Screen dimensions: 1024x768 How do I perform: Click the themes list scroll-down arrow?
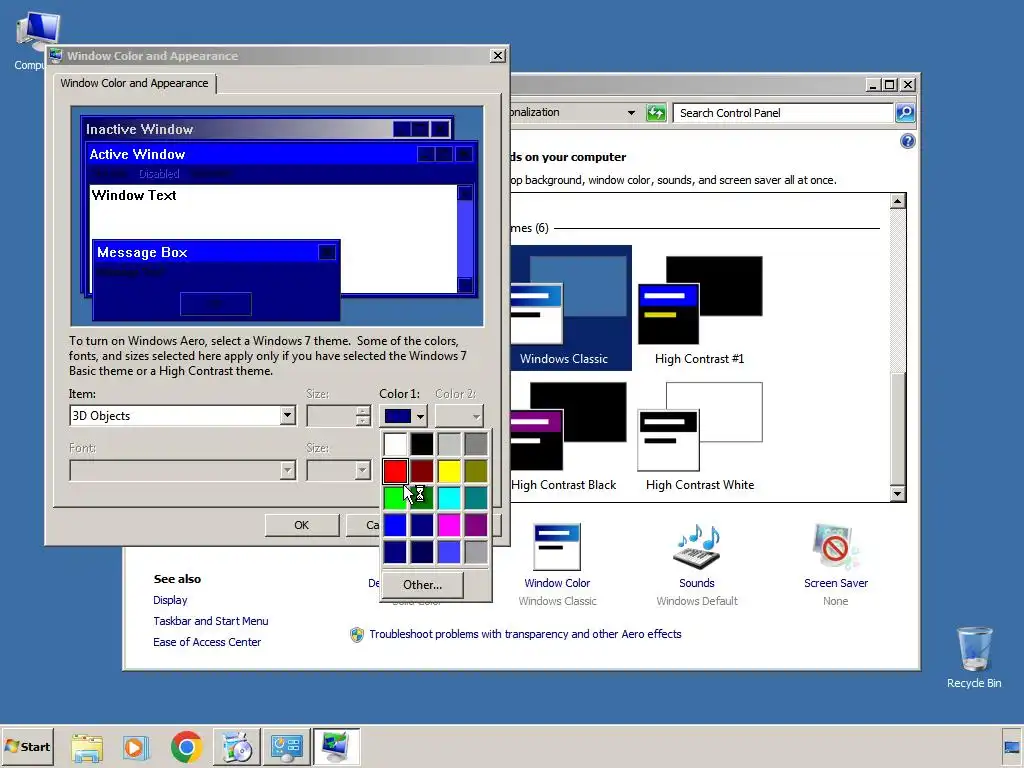click(898, 494)
